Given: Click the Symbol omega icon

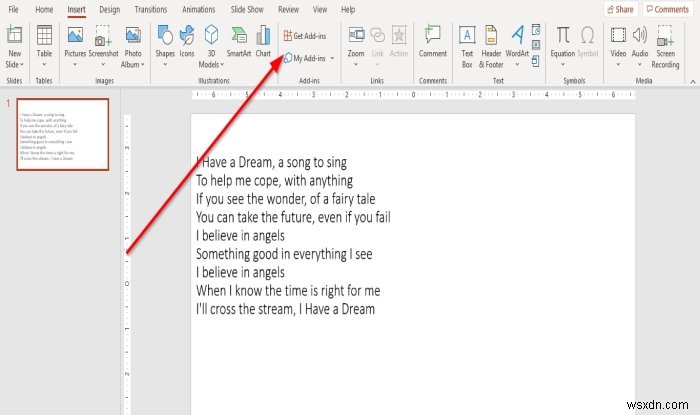Looking at the screenshot, I should click(588, 35).
